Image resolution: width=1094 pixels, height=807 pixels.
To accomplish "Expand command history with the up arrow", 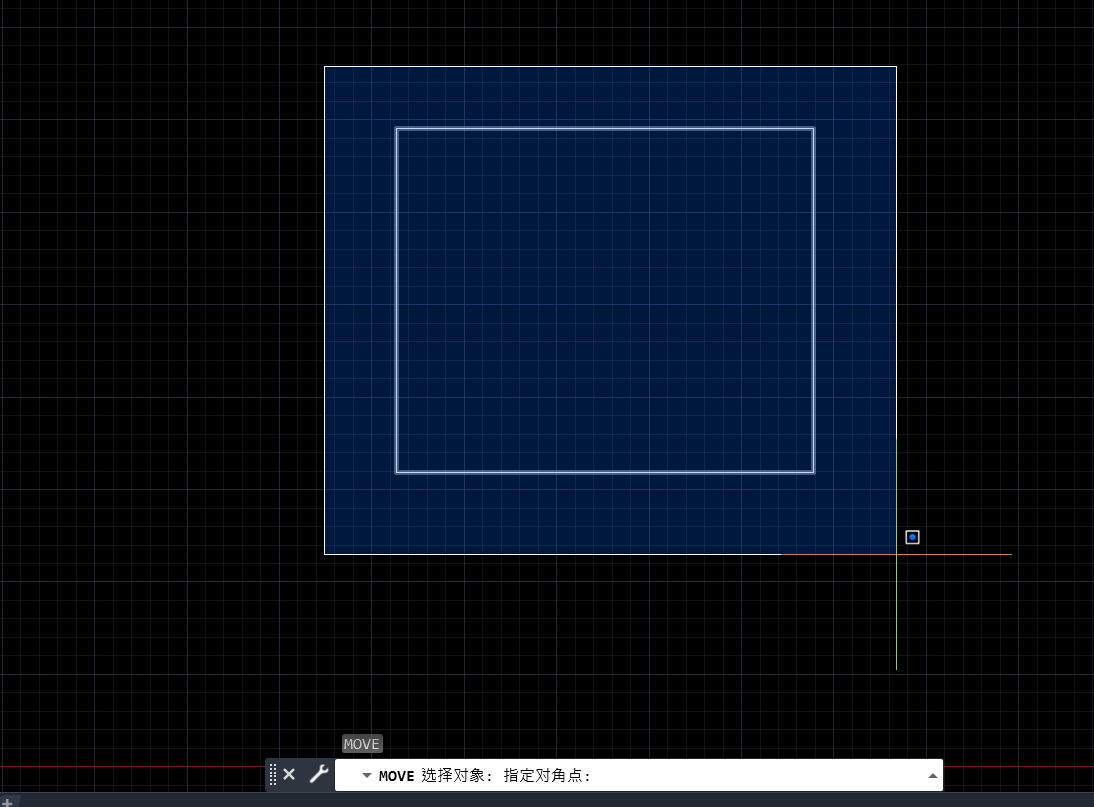I will [932, 776].
